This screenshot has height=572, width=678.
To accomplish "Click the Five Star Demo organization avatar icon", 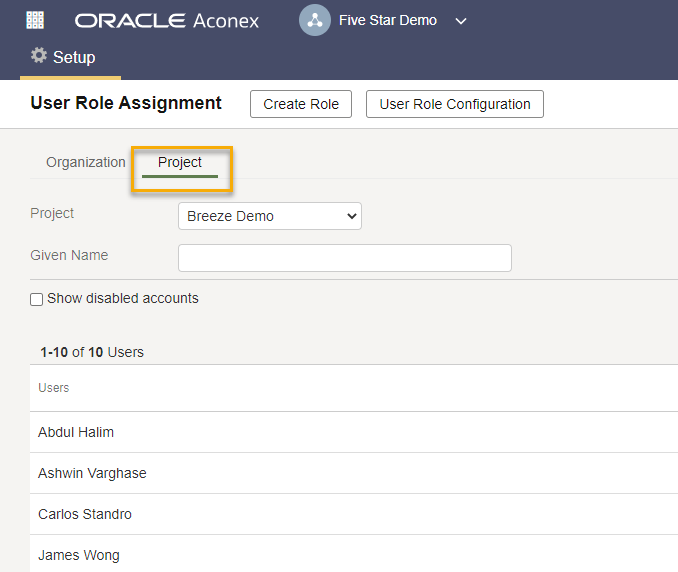I will [315, 20].
